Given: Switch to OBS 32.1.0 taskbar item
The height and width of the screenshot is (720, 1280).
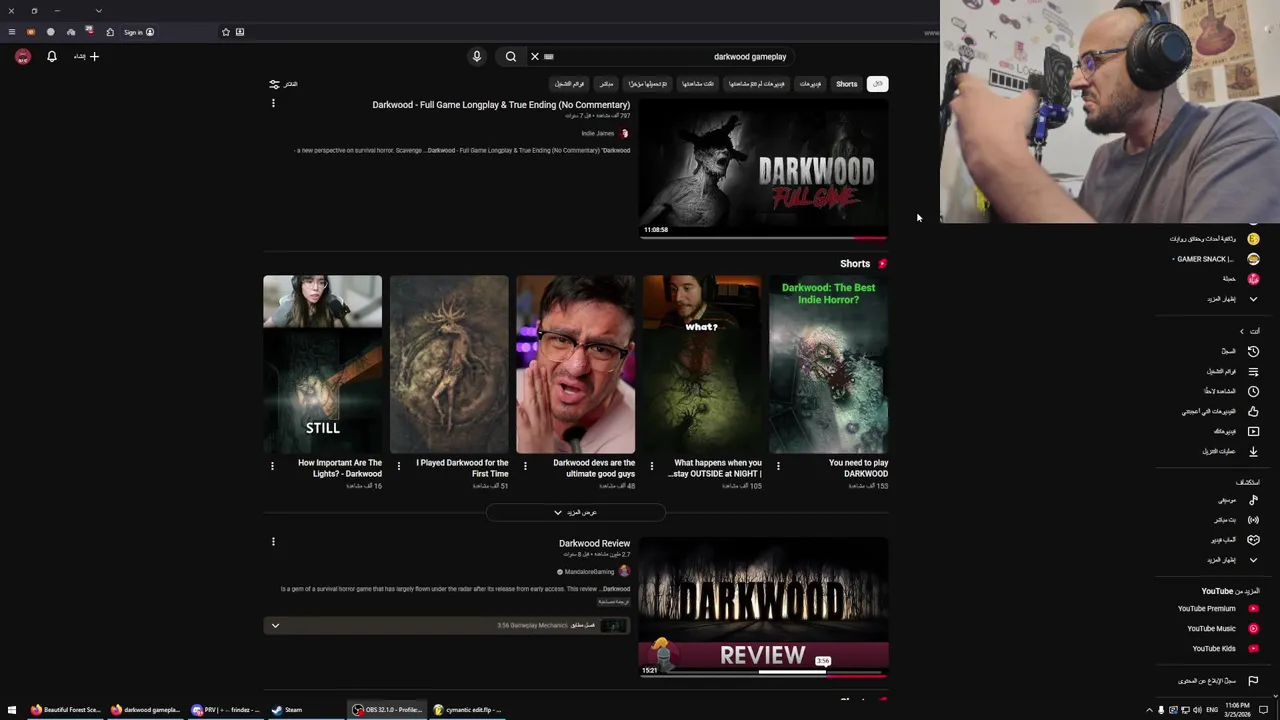Looking at the screenshot, I should [388, 710].
